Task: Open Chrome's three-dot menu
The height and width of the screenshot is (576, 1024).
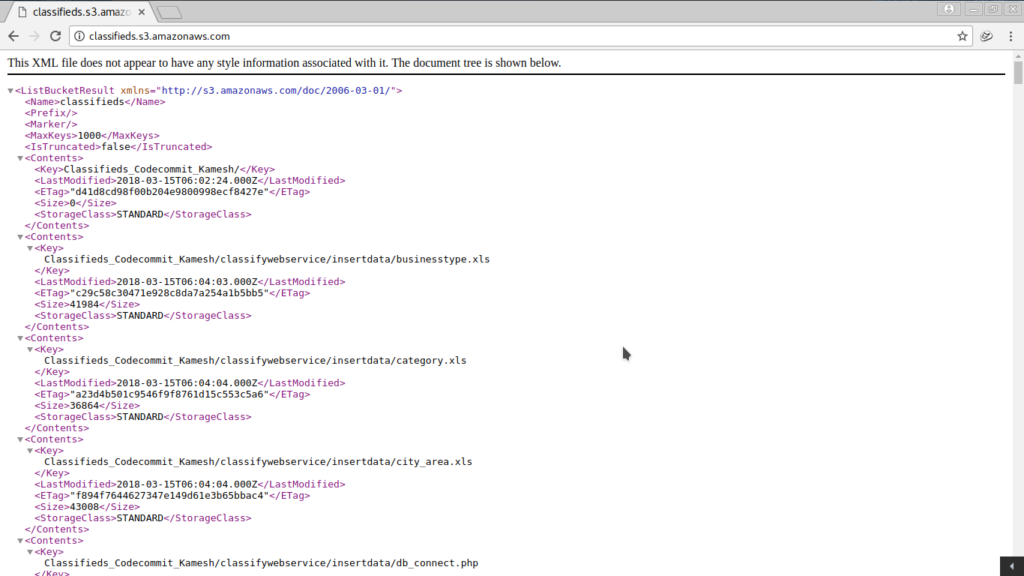Action: click(1012, 35)
